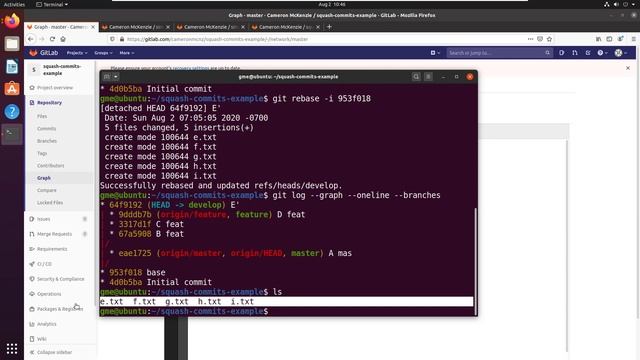Switch to 'Graph · master' Firefox tab
This screenshot has height=360, width=640.
[60, 27]
